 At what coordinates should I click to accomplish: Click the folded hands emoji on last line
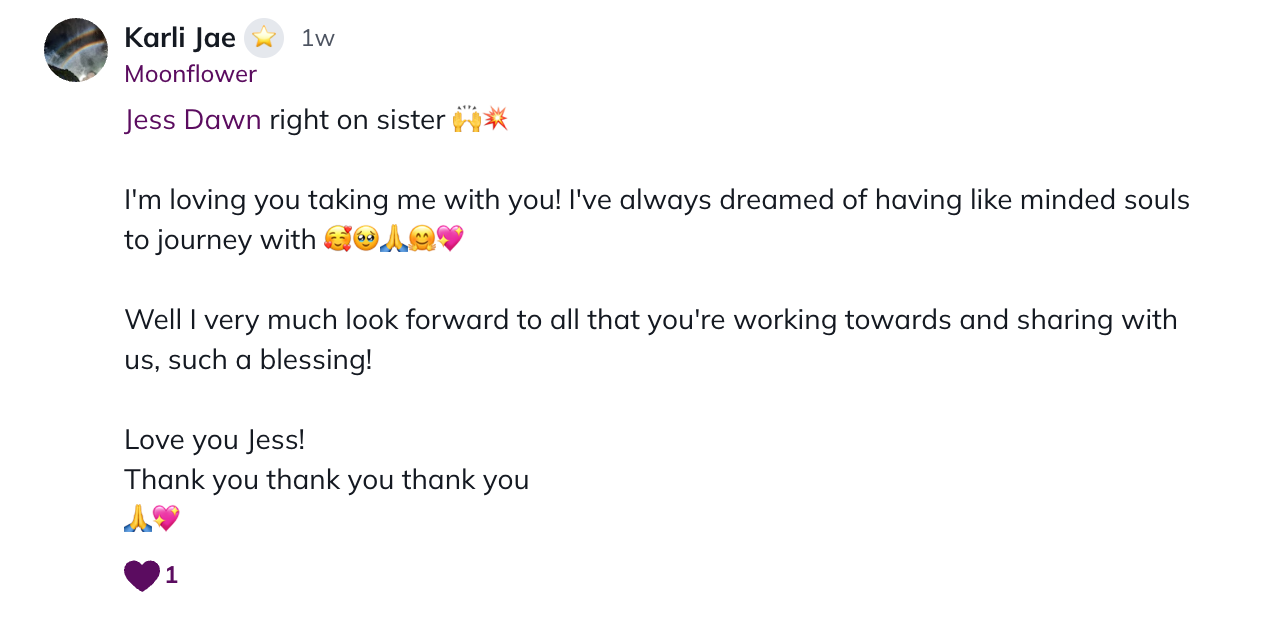pos(137,518)
